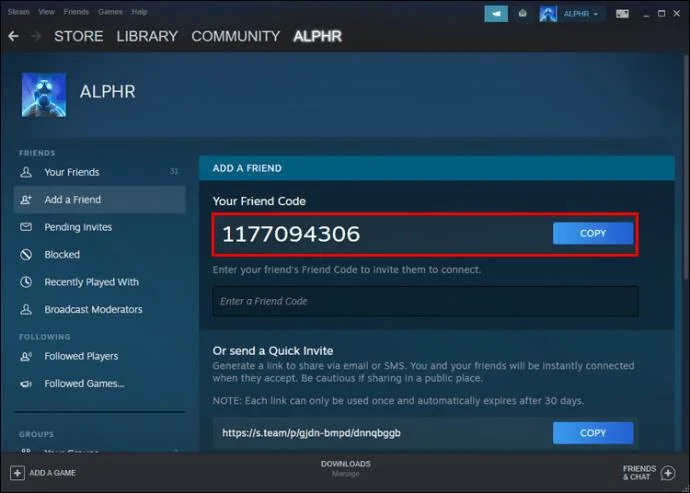Click the Followed Players icon
Screen dimensions: 690x493
26,356
